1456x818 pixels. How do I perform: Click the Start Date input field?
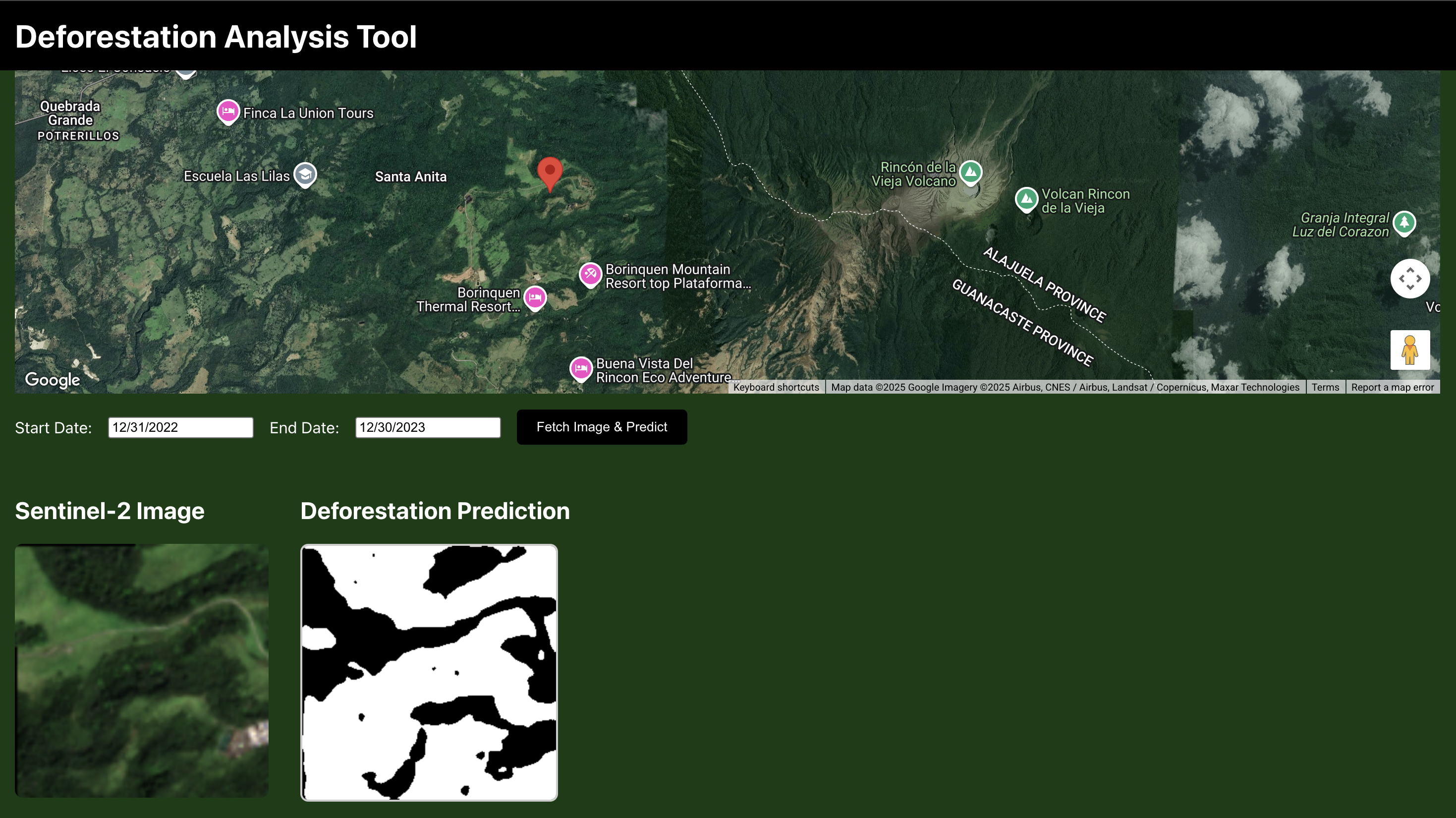(x=180, y=427)
